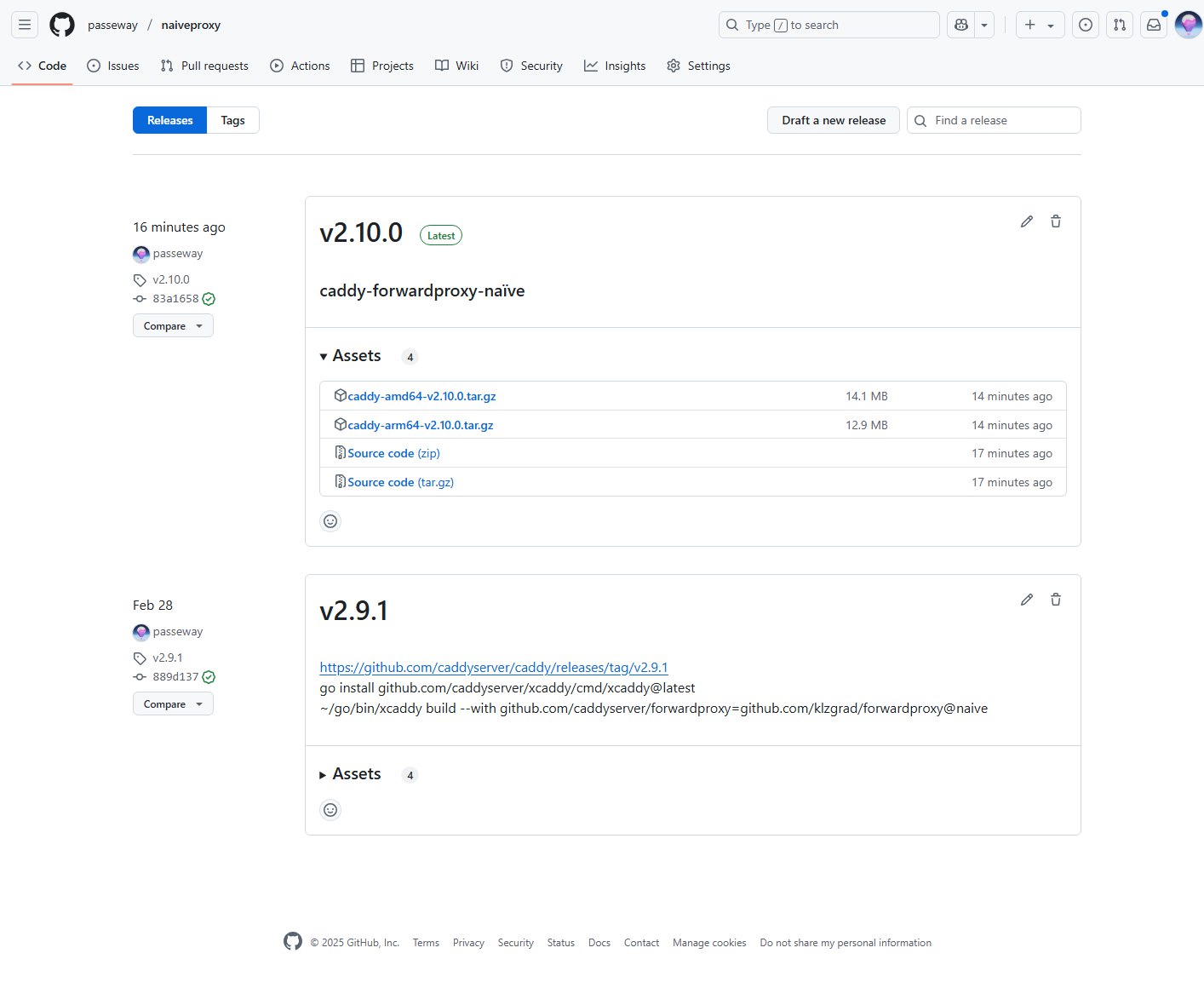Click Manage cookies in footer

pyautogui.click(x=709, y=943)
